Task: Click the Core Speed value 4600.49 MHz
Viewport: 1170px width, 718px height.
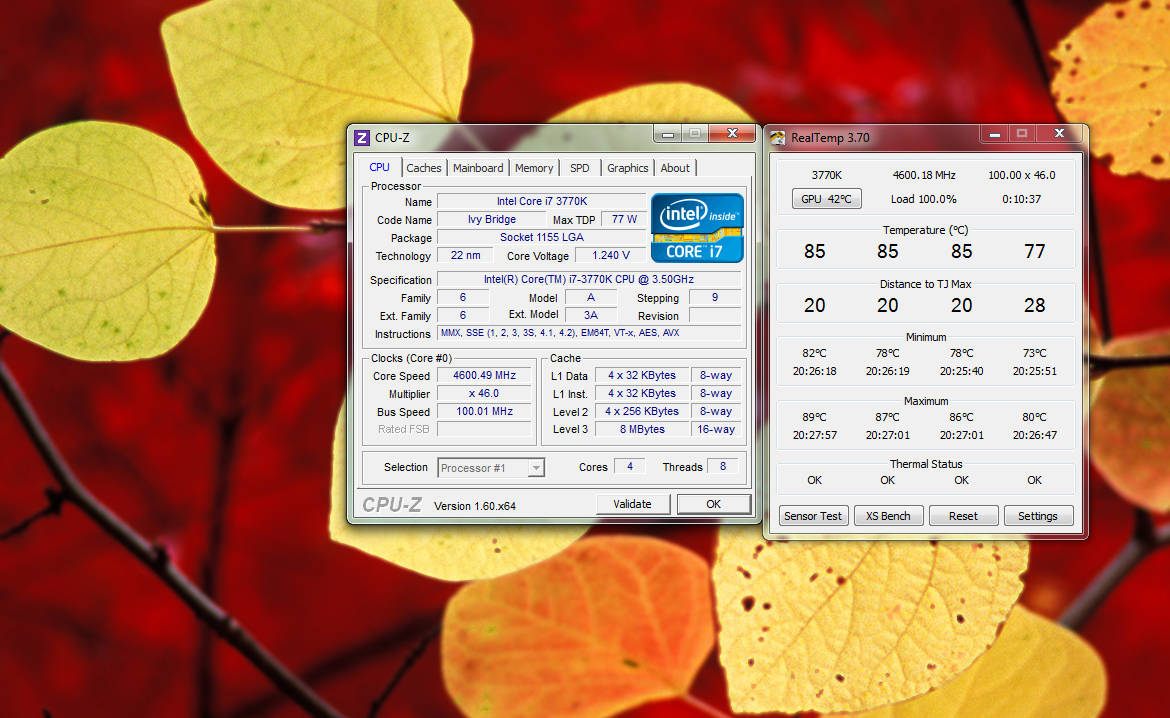Action: 484,375
